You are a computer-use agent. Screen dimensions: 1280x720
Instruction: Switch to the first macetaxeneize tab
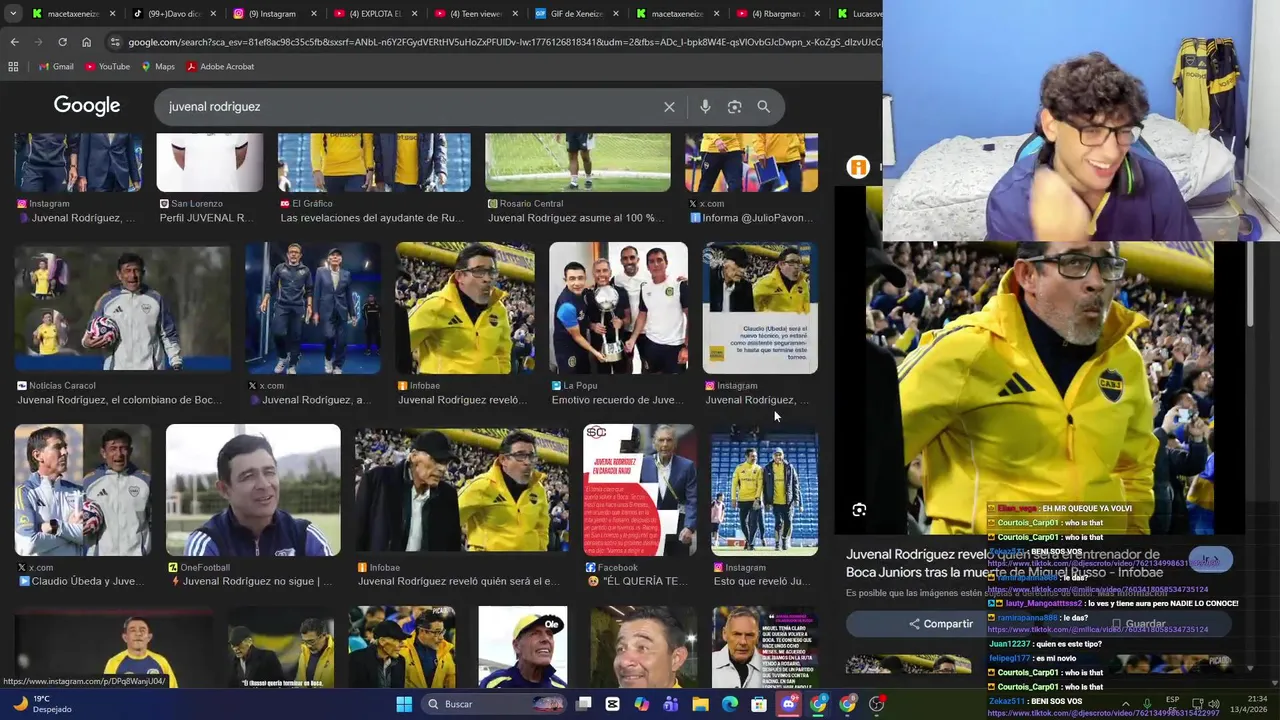(72, 14)
